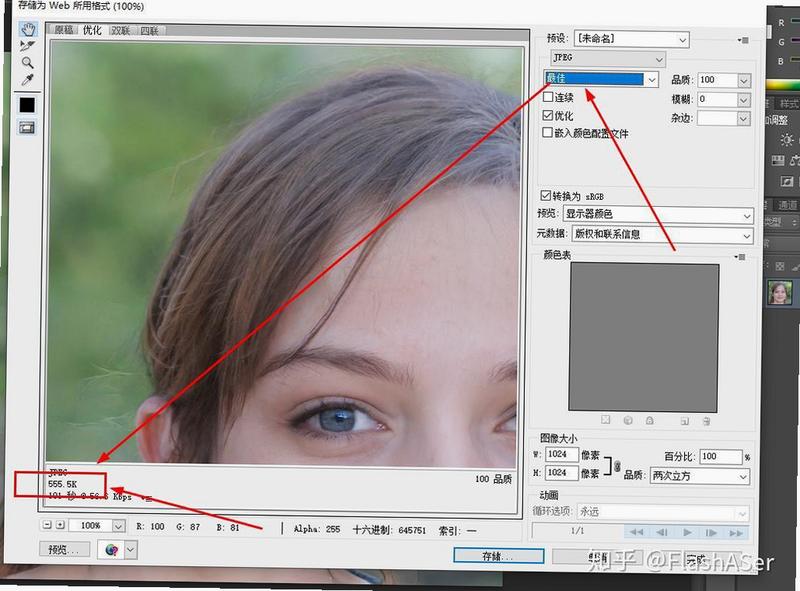Open the 颜色表 panel menu
This screenshot has height=591, width=800.
(740, 257)
